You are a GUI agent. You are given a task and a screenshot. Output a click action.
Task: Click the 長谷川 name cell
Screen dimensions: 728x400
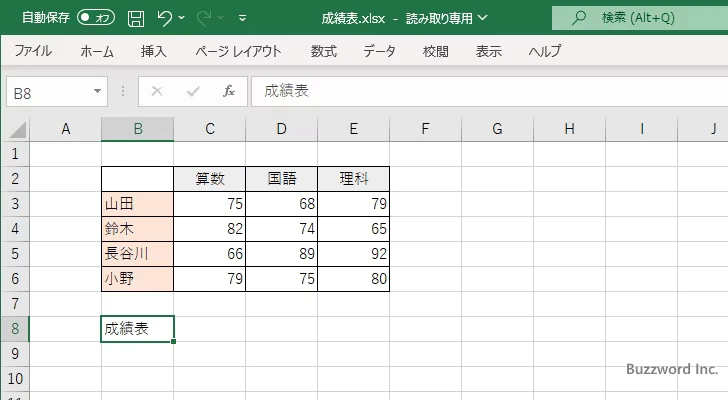click(x=137, y=254)
